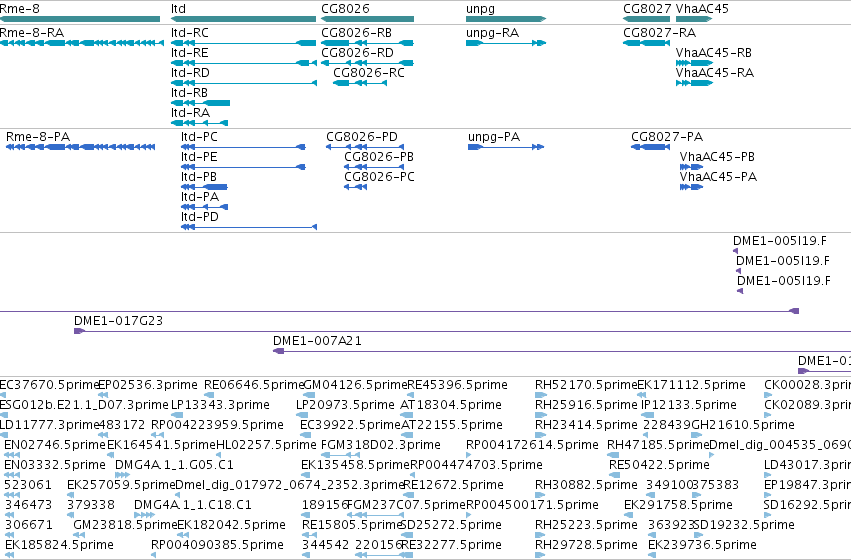This screenshot has height=560, width=851.
Task: Click EST RH25916.5prime
Action: [x=541, y=415]
